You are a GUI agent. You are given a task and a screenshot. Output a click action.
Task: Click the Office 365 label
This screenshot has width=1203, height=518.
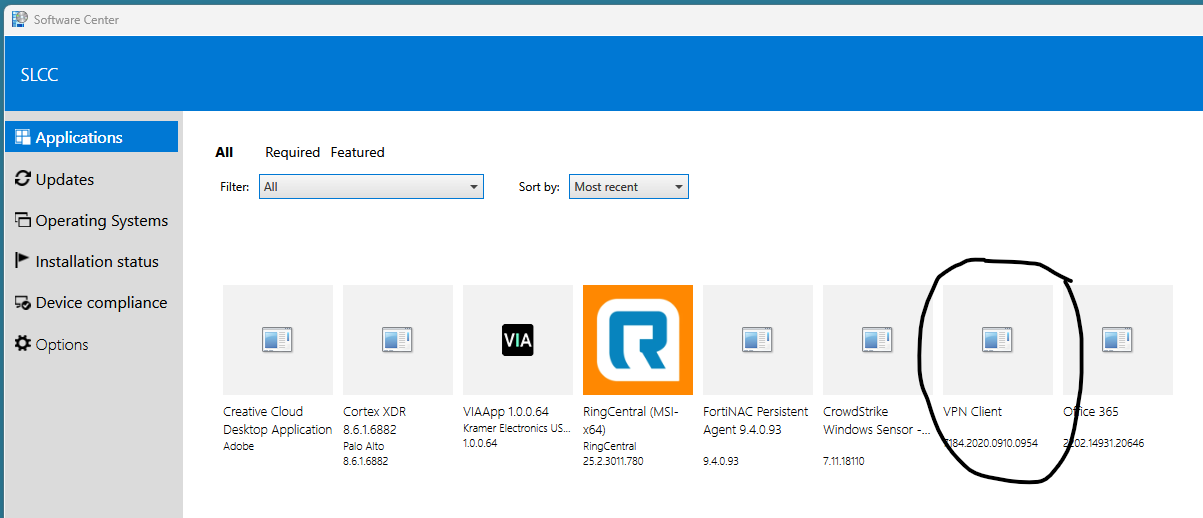pos(1091,411)
